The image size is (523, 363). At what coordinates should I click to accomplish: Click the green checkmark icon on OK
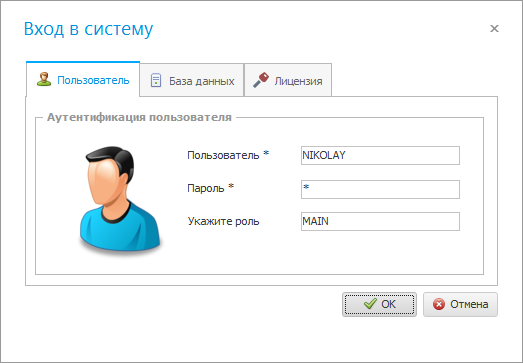[370, 304]
